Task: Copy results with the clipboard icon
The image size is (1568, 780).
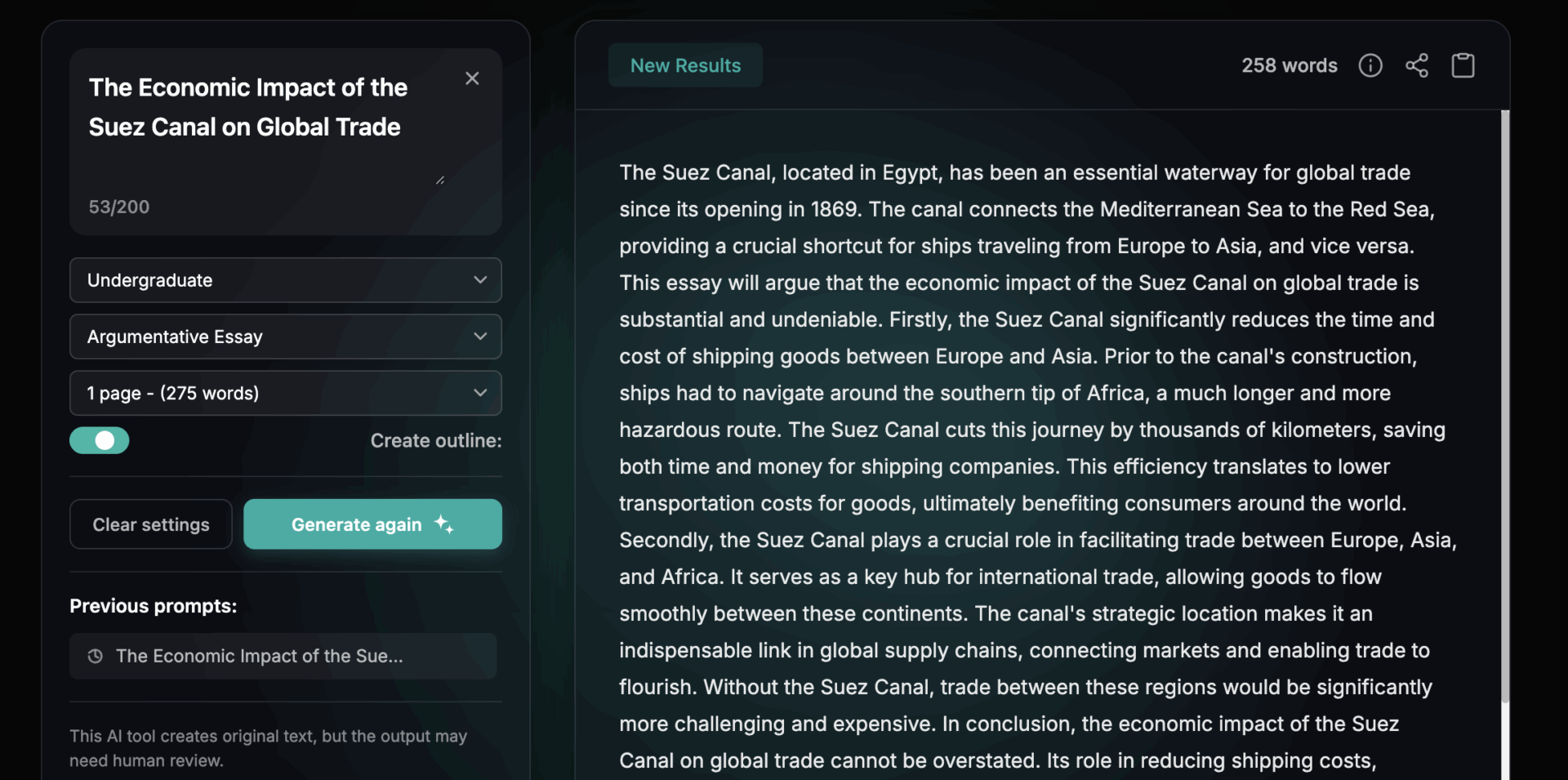Action: (x=1463, y=65)
